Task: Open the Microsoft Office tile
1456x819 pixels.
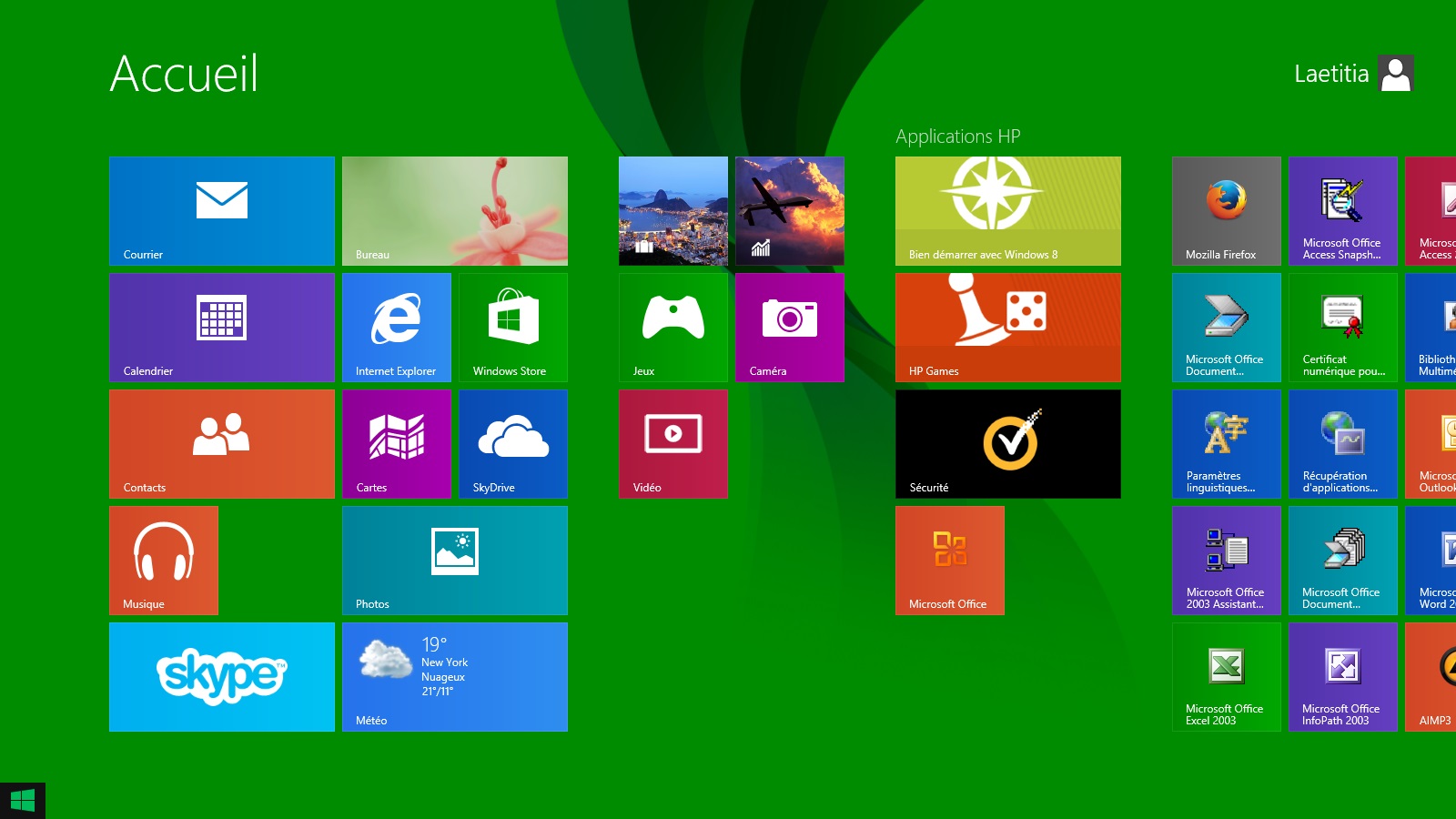Action: pos(950,561)
